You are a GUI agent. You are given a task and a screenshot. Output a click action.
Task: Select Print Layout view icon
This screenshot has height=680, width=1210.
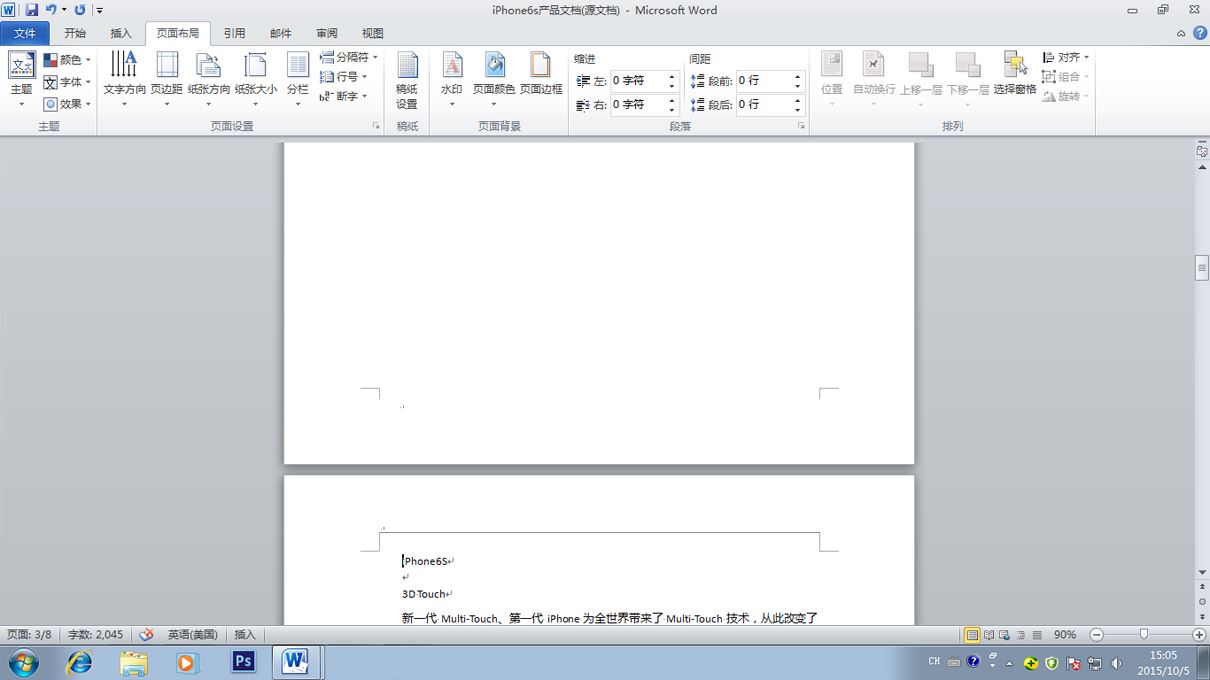click(x=972, y=635)
